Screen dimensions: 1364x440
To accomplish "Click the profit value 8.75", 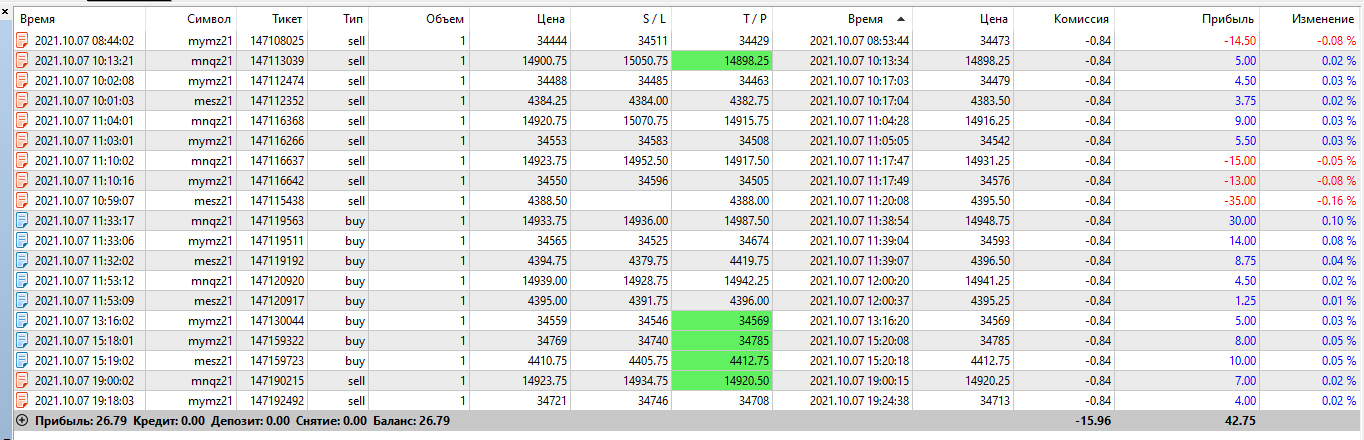I will pos(1244,261).
